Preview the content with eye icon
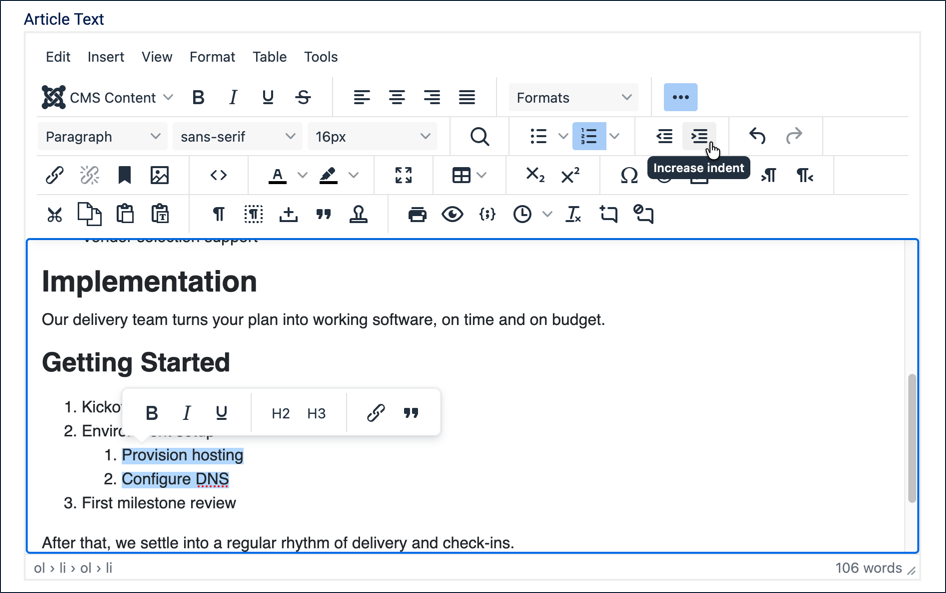This screenshot has height=593, width=946. click(x=452, y=214)
